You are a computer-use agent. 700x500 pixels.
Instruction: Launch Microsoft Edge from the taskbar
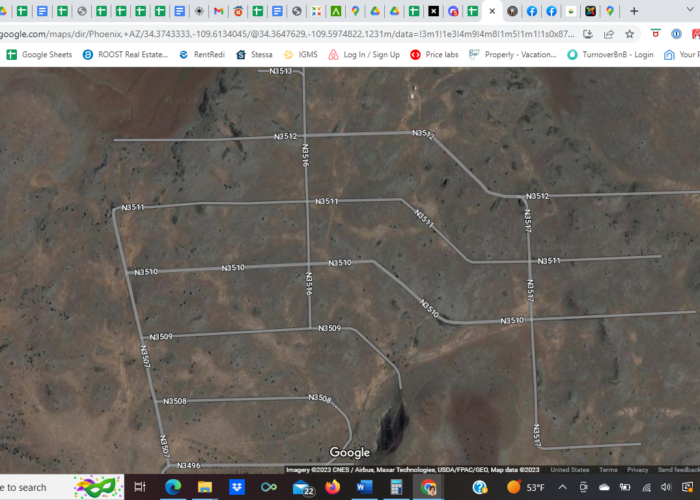coord(172,487)
